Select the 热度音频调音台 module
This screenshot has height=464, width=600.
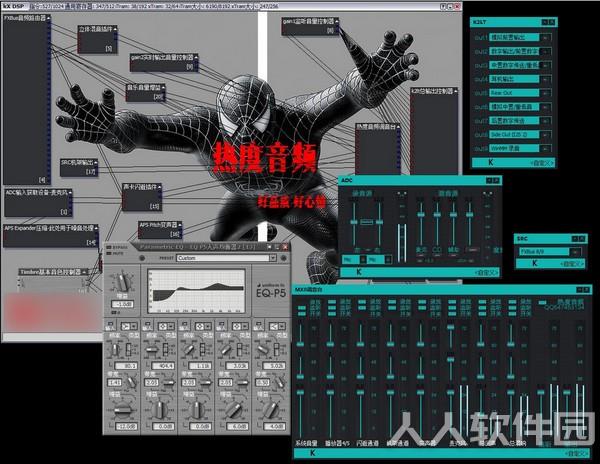point(378,148)
